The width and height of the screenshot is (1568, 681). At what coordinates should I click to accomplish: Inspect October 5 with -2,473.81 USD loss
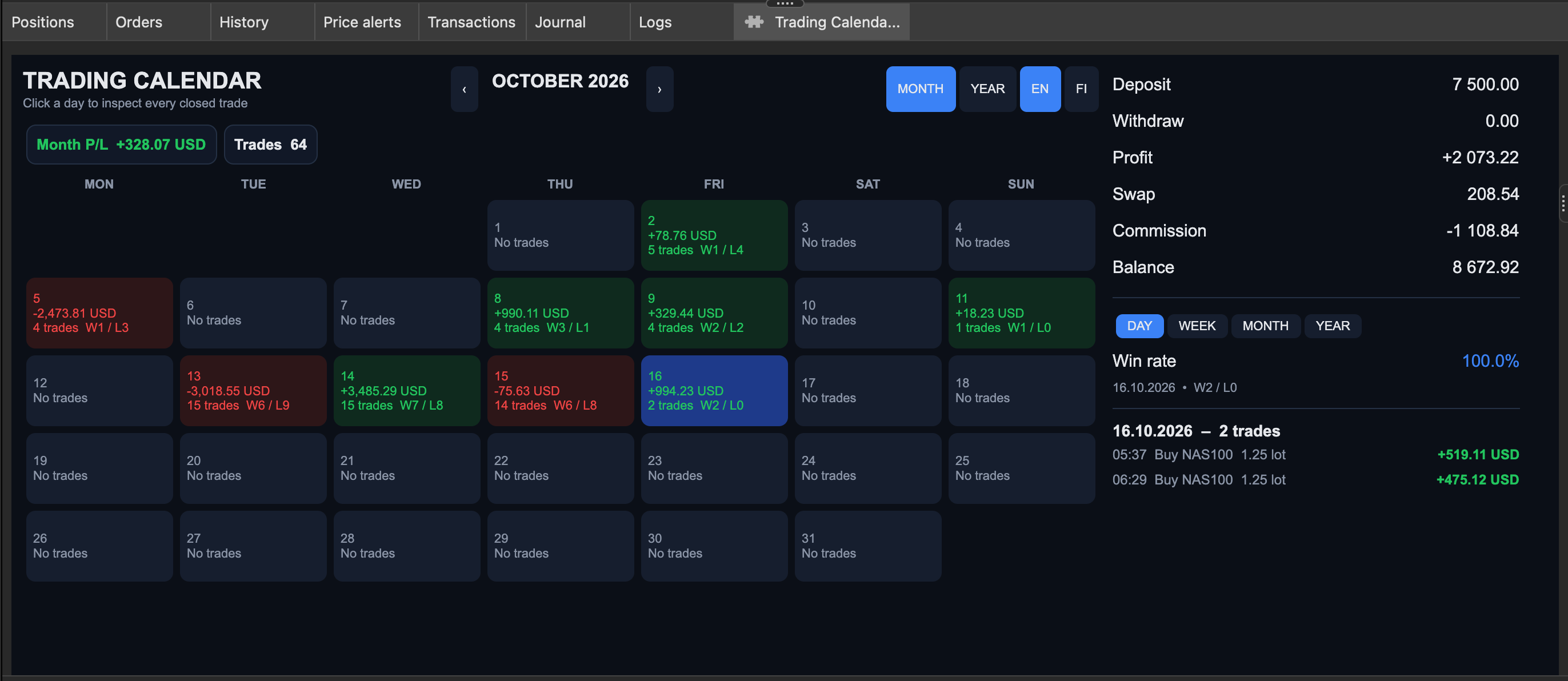(x=99, y=313)
